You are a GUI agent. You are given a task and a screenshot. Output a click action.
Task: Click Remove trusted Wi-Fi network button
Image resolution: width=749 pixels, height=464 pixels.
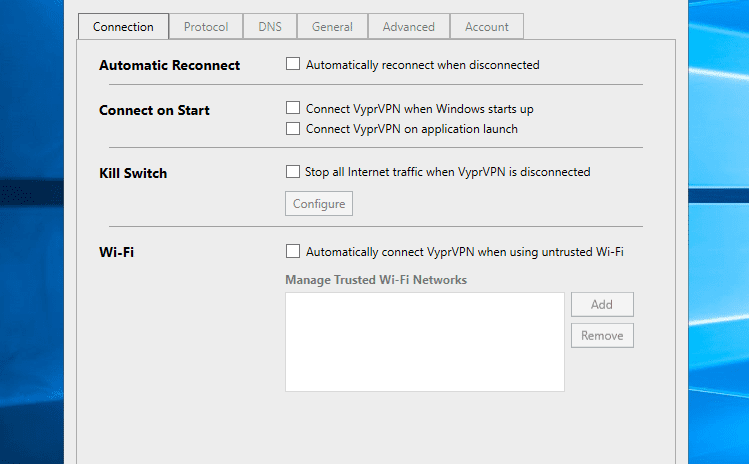[602, 335]
